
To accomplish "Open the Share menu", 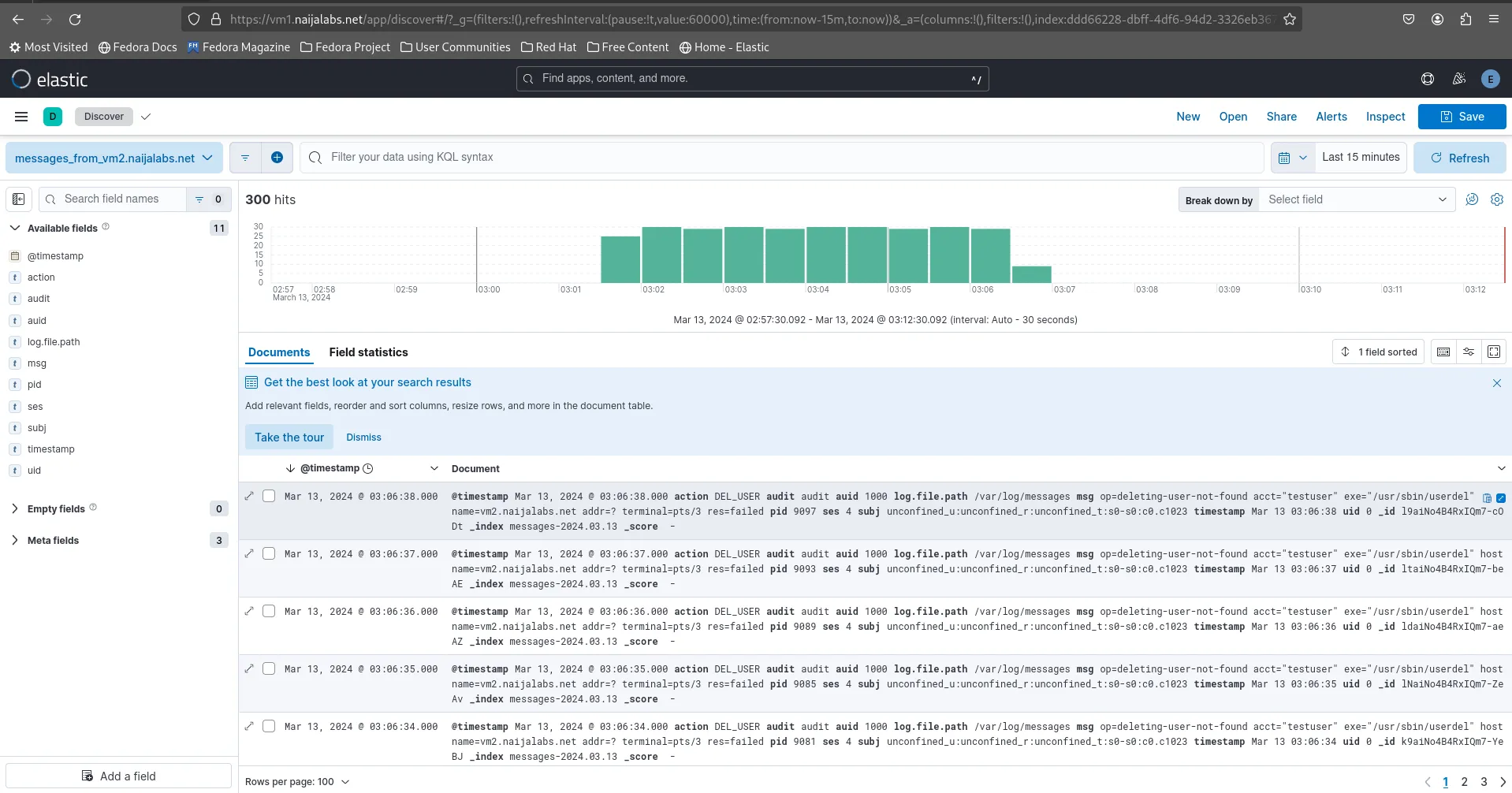I will tap(1281, 117).
